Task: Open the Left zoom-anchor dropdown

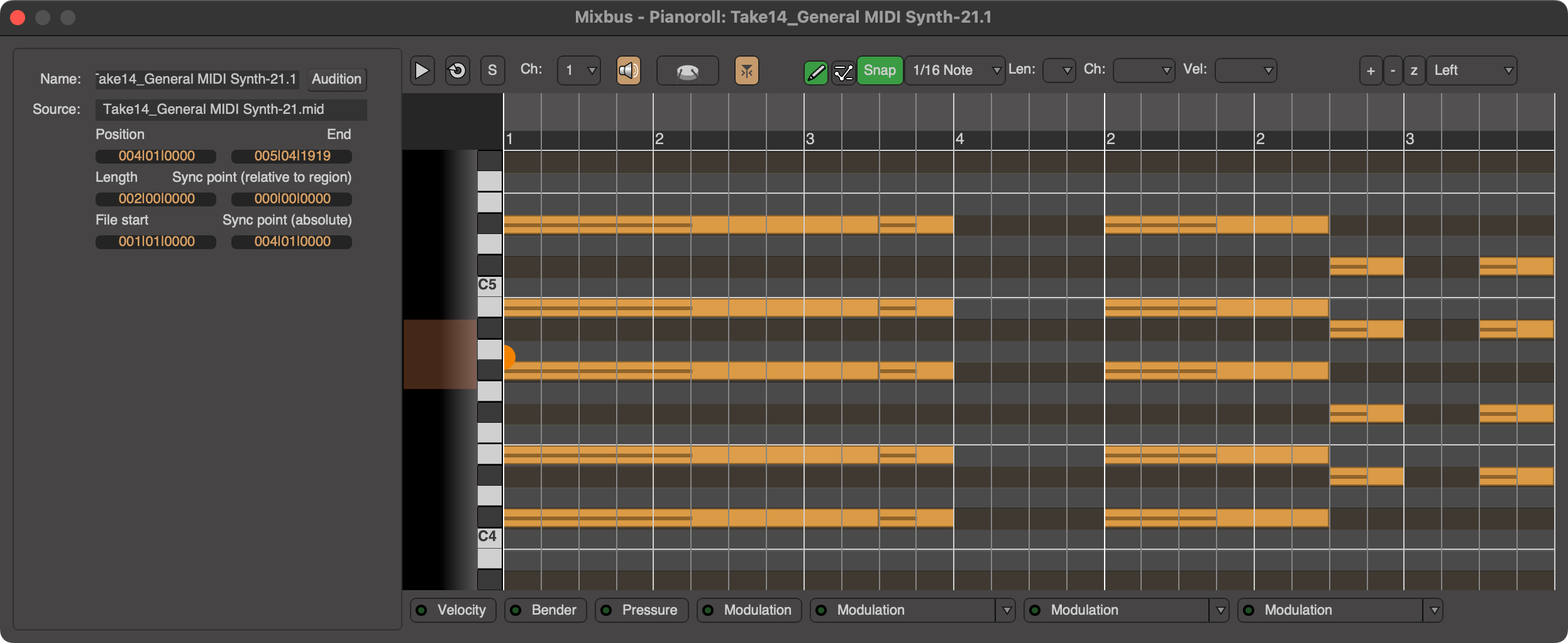Action: tap(1472, 70)
